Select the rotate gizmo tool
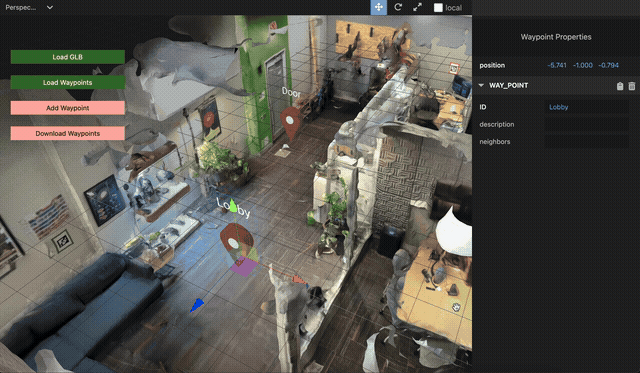Screen dimensions: 640x373 click(x=398, y=7)
